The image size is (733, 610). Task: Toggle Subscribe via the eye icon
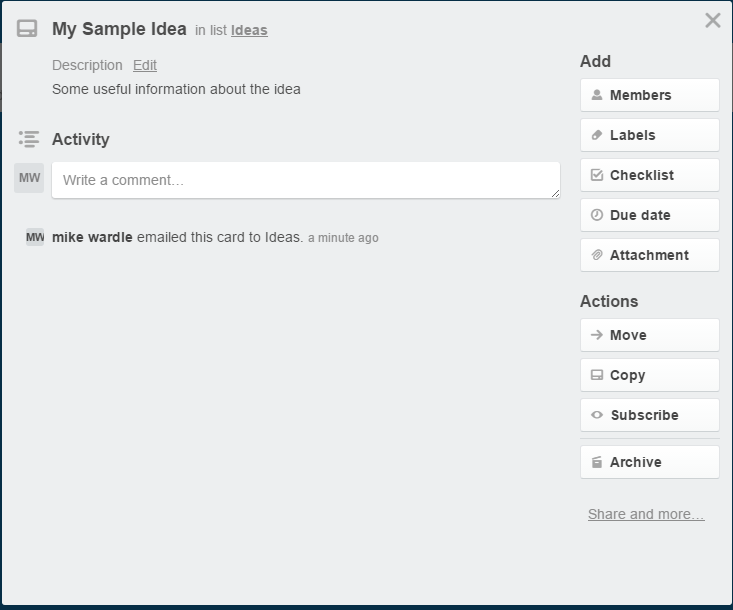596,415
